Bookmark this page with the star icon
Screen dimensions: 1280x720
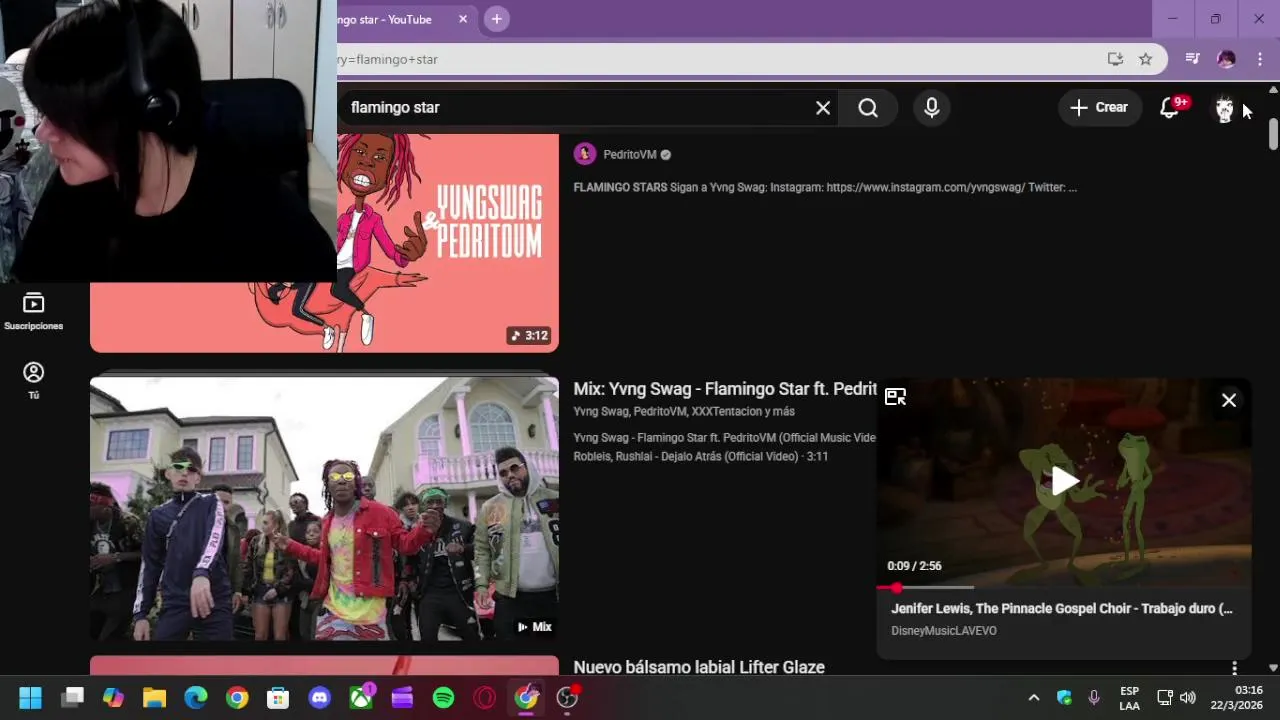[x=1146, y=59]
